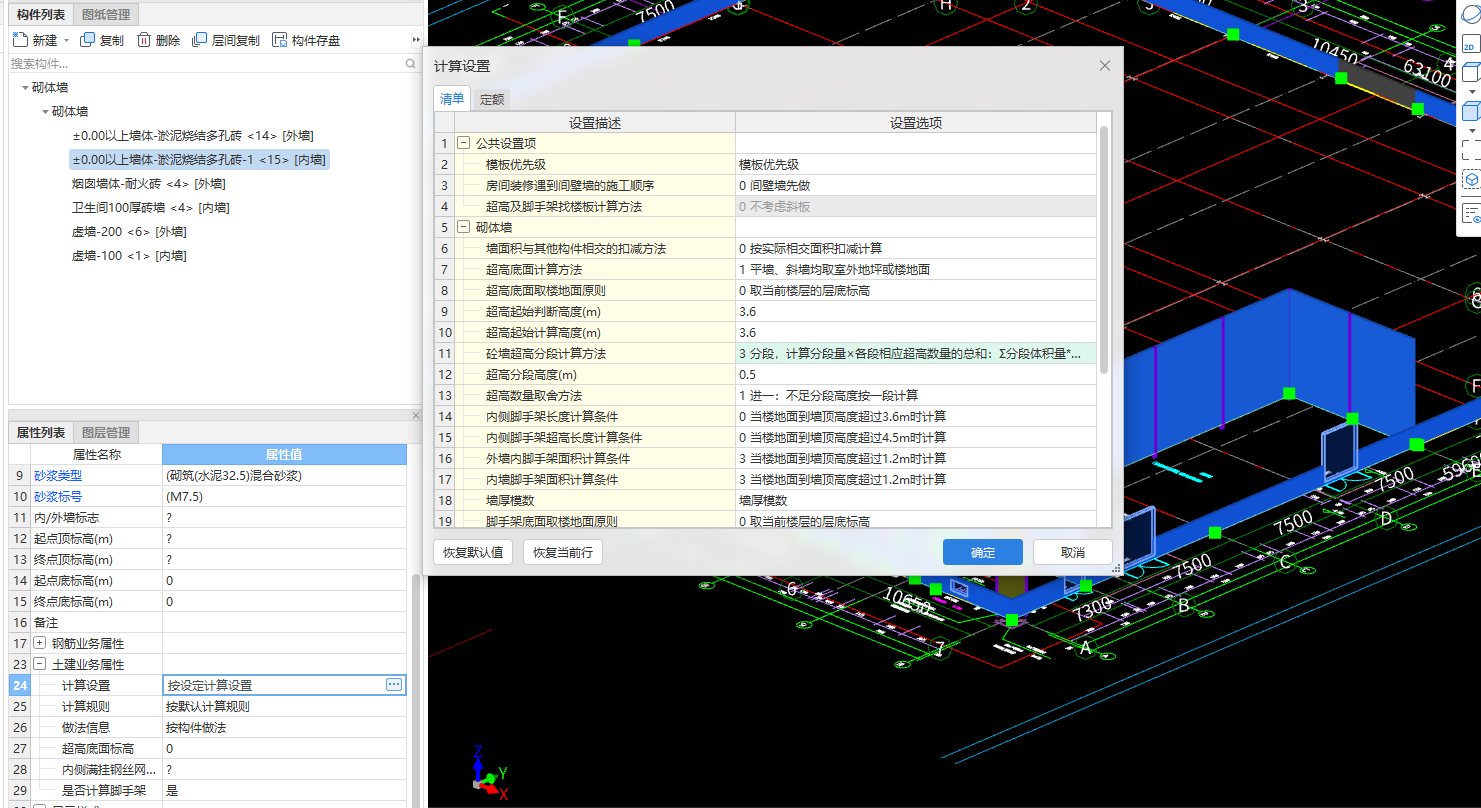Click the 内/外墙标志 value cell
This screenshot has width=1481, height=808.
tap(285, 518)
